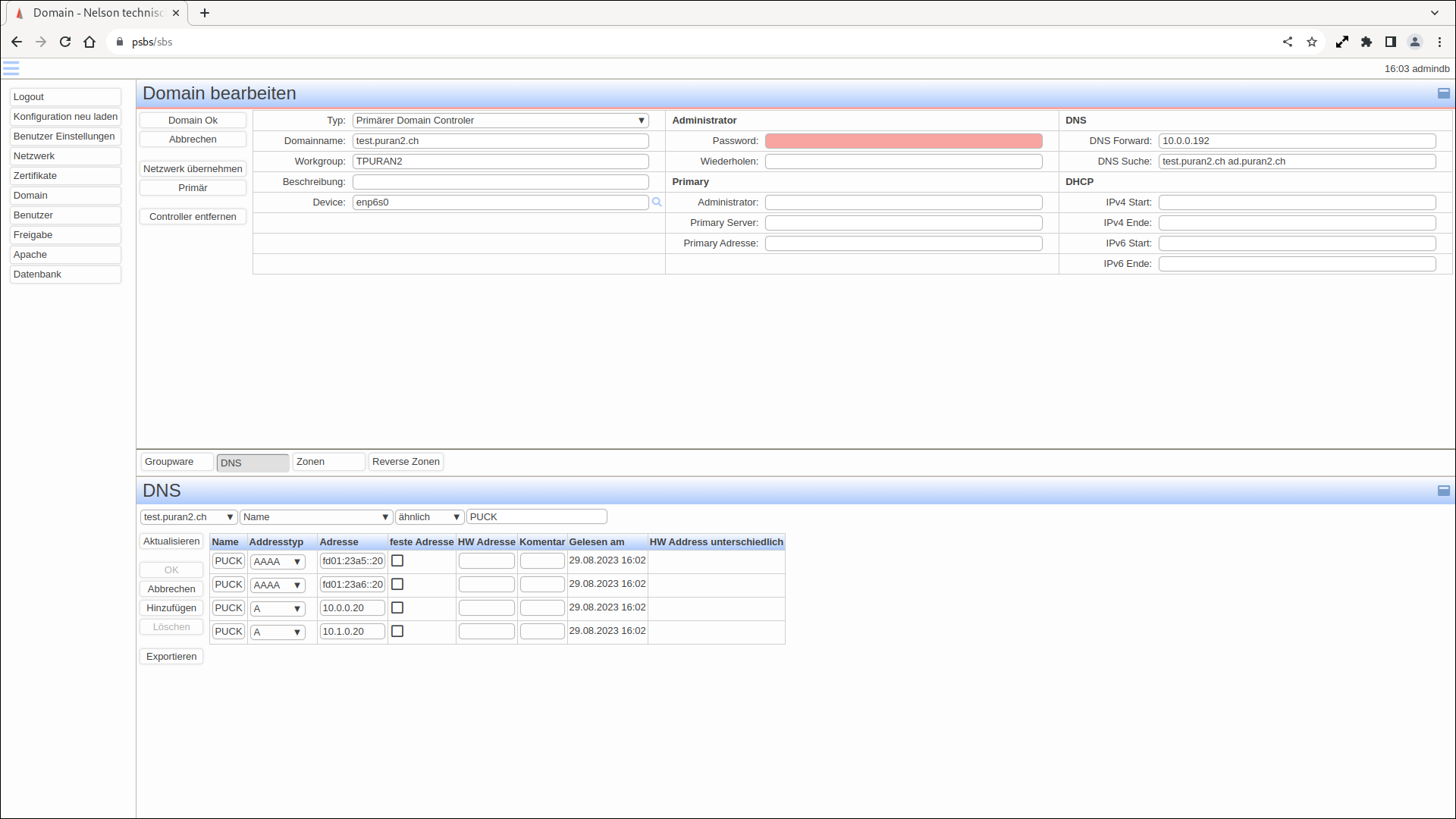
Task: Collapse the DNS panel icon
Action: 1443,491
